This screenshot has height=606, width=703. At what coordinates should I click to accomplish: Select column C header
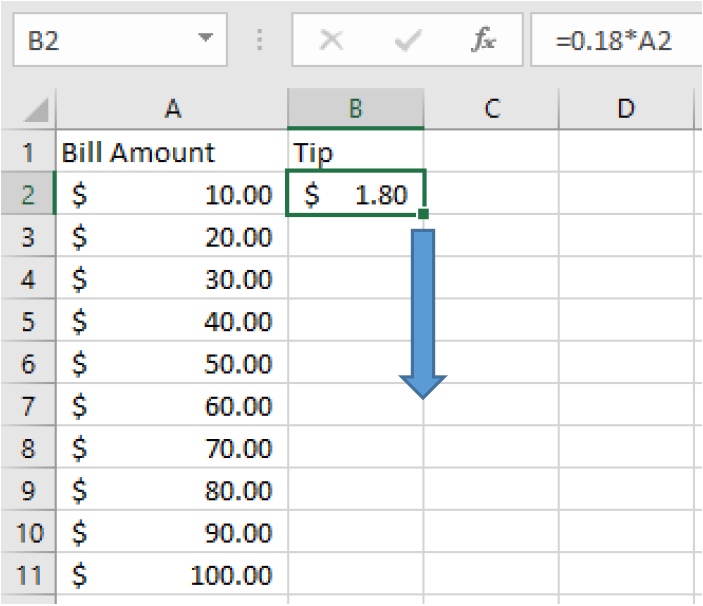tap(492, 108)
